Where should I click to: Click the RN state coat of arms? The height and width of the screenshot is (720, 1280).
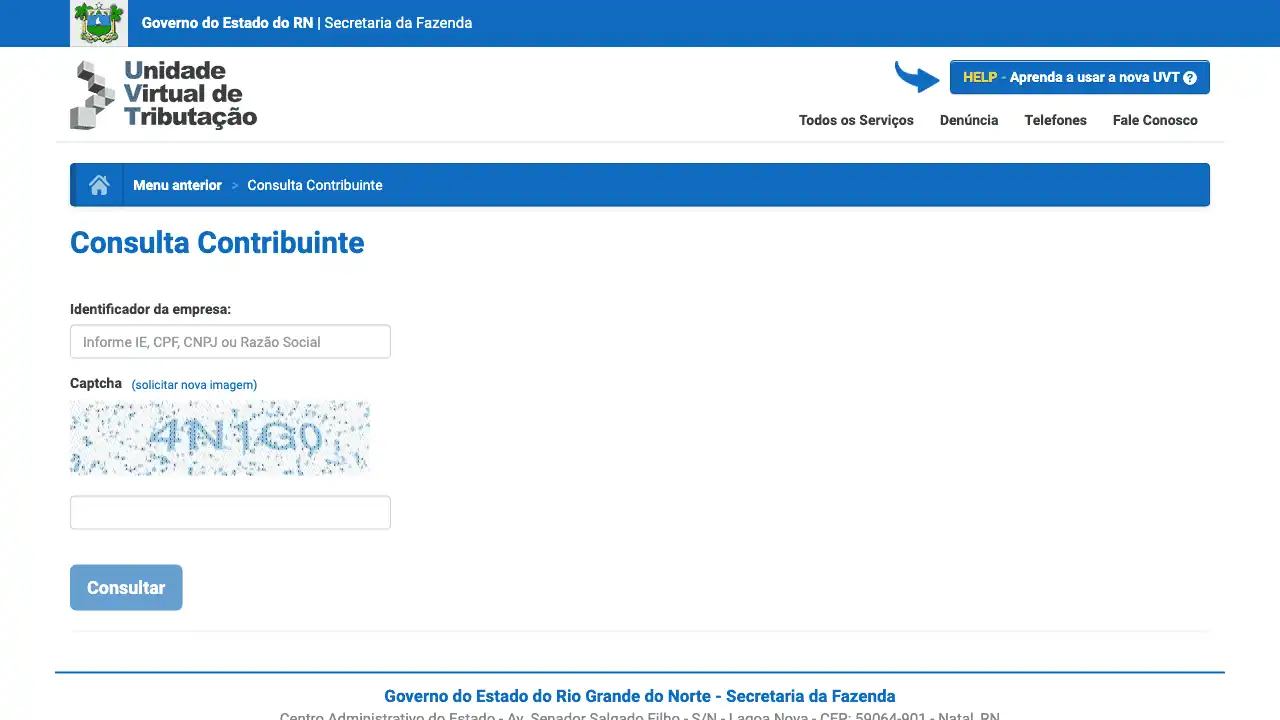(x=98, y=23)
